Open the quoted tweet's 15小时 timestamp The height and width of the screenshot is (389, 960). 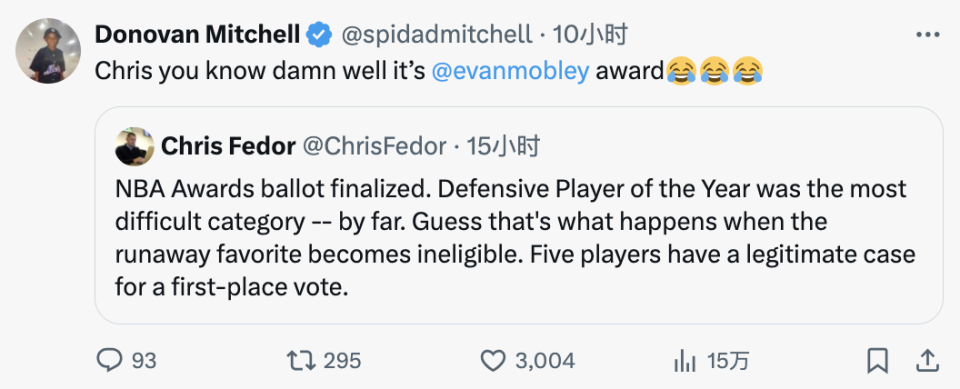coord(503,146)
